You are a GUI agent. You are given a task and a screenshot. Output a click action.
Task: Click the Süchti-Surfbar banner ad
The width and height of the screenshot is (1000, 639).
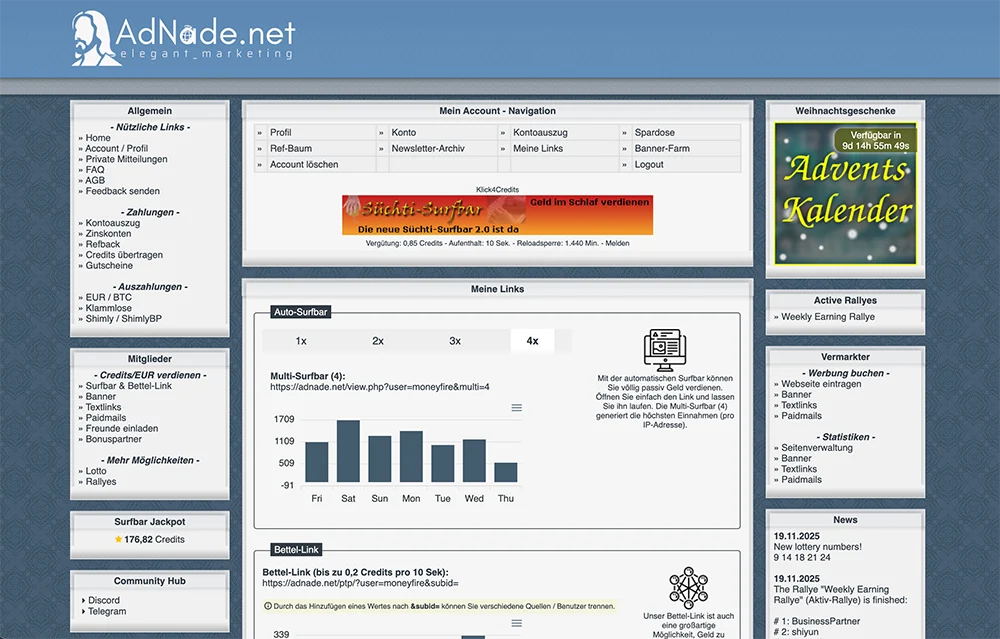coord(497,215)
